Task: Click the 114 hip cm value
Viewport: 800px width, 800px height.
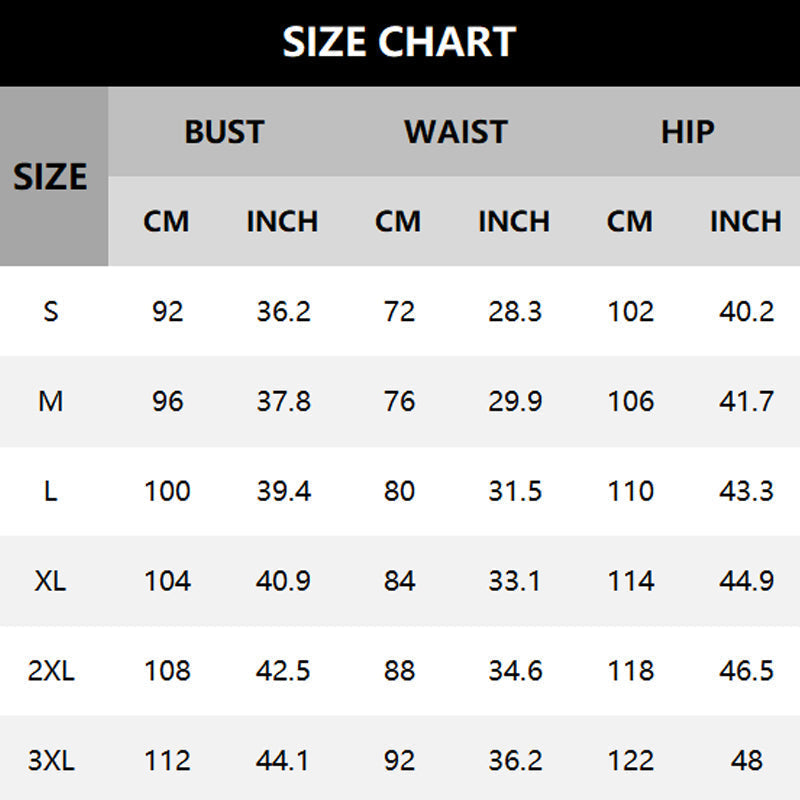Action: pyautogui.click(x=630, y=581)
